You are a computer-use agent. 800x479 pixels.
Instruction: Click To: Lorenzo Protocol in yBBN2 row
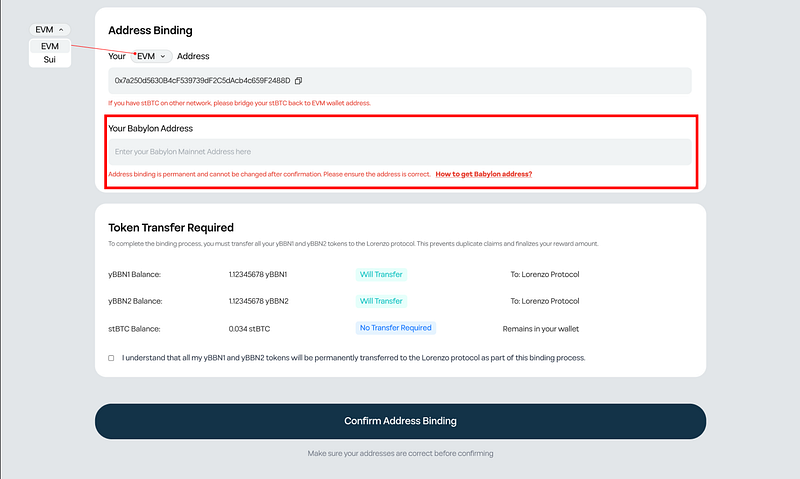pos(544,301)
